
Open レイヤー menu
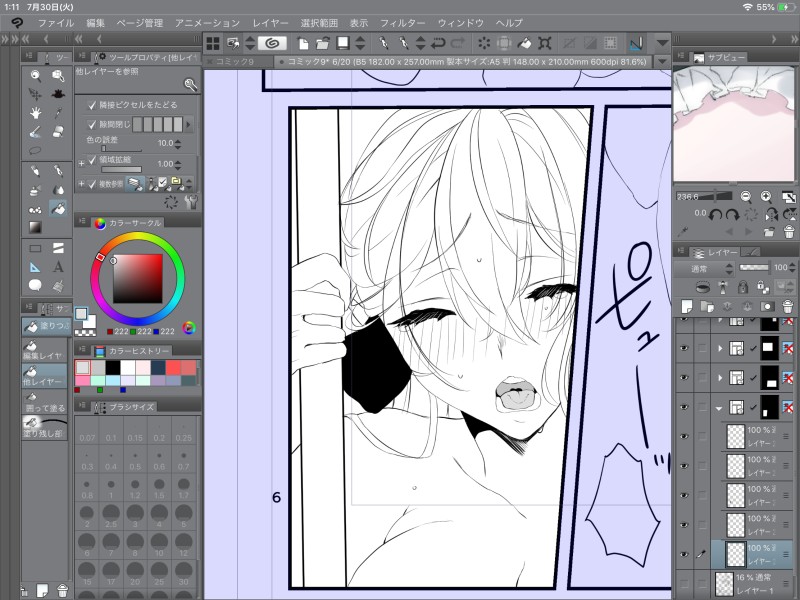coord(270,23)
